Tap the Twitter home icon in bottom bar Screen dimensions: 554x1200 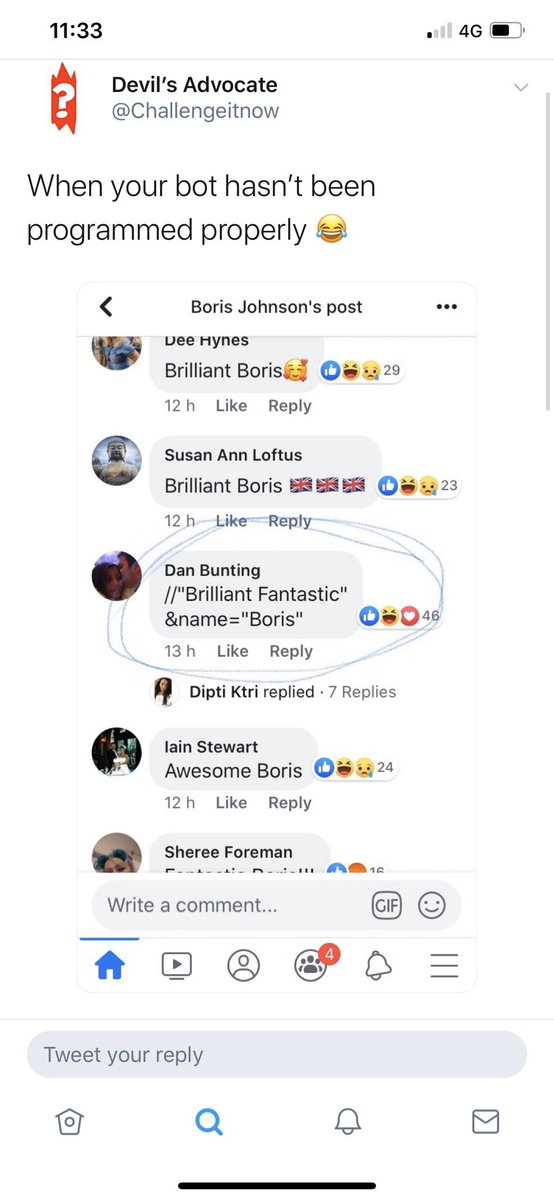[x=69, y=1123]
